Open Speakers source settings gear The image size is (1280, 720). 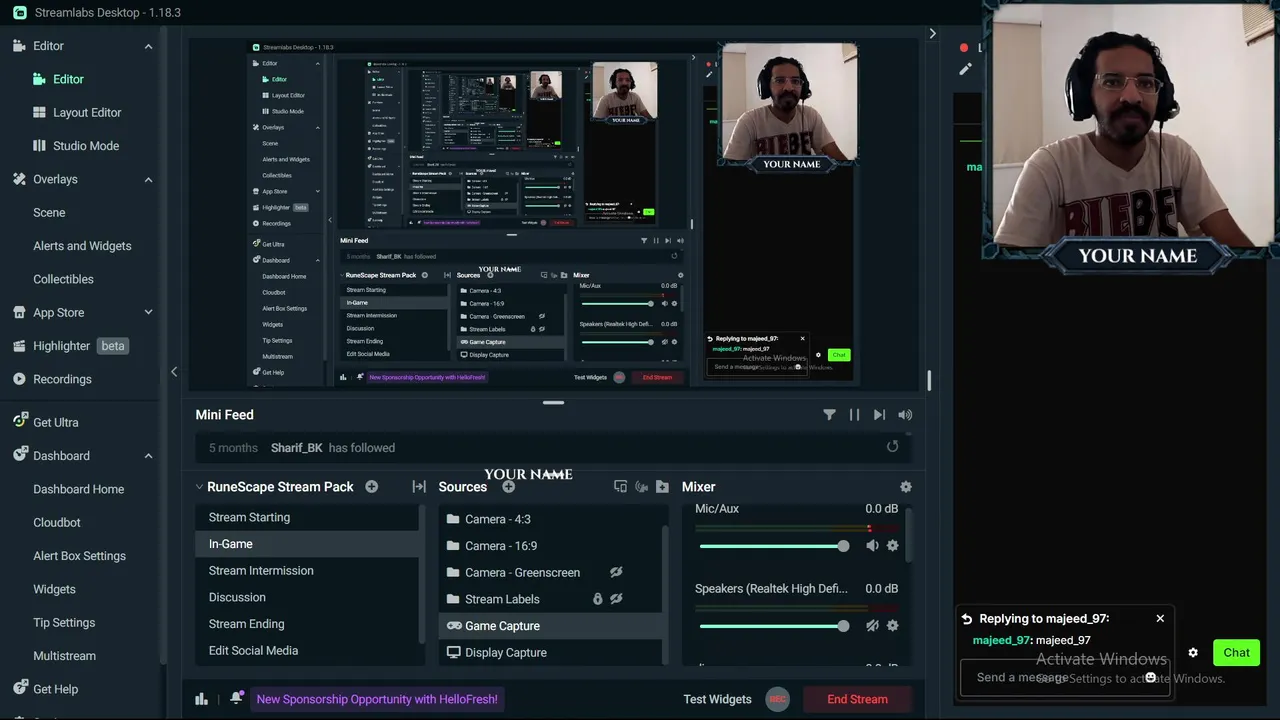[892, 626]
